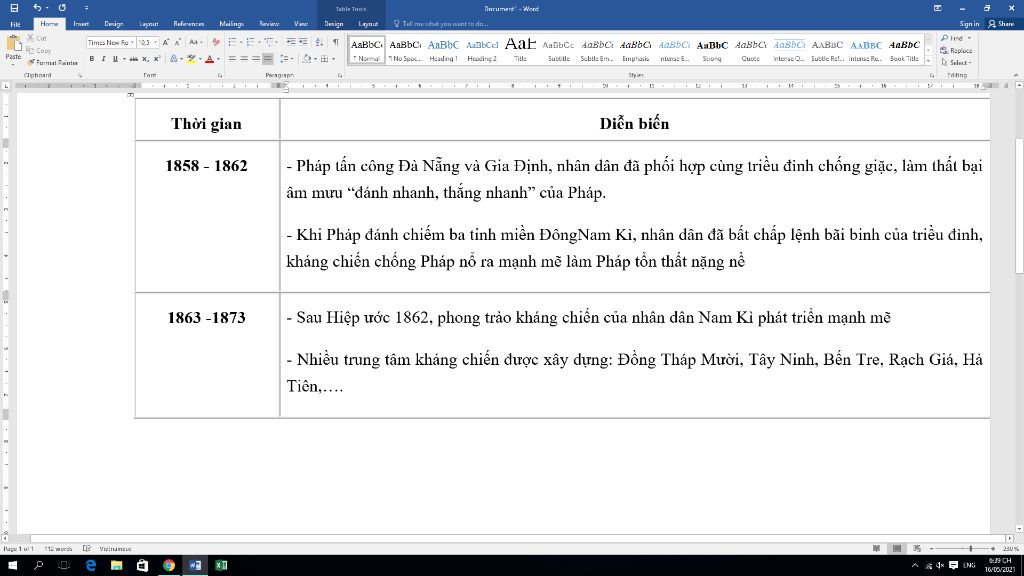
Task: Open the font name dropdown
Action: click(x=133, y=42)
